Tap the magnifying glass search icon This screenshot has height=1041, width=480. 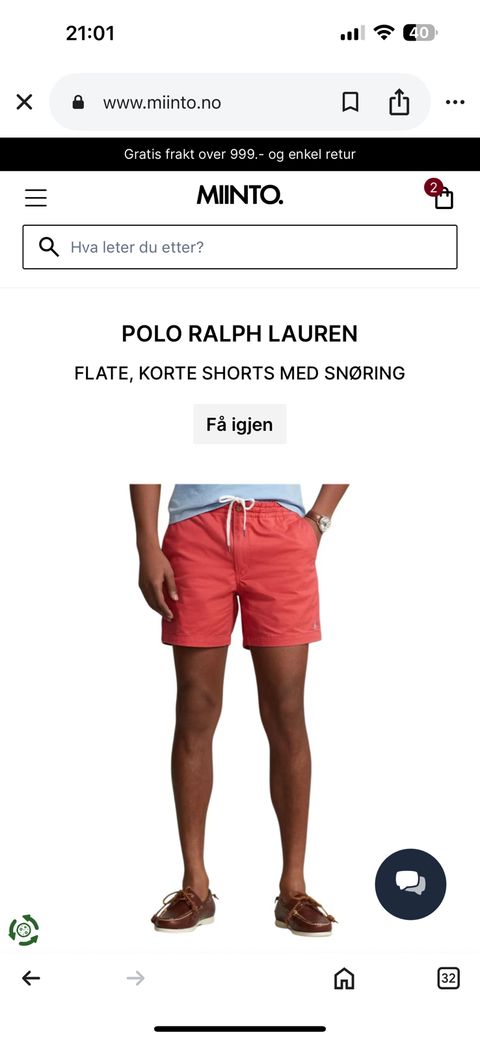49,247
